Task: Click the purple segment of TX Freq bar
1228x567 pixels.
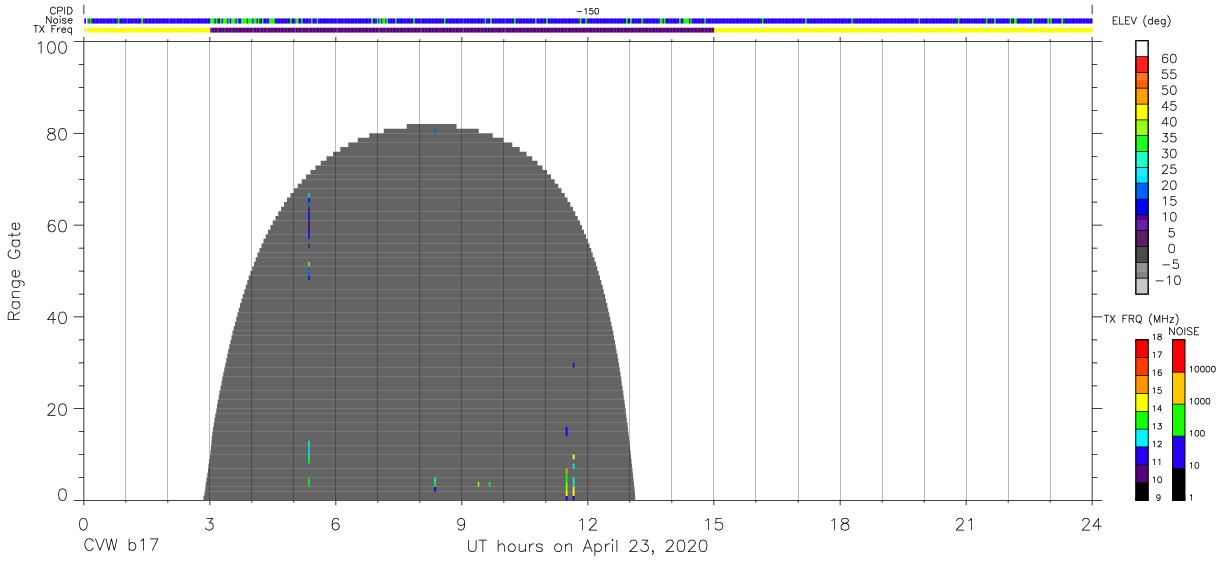Action: tap(462, 30)
